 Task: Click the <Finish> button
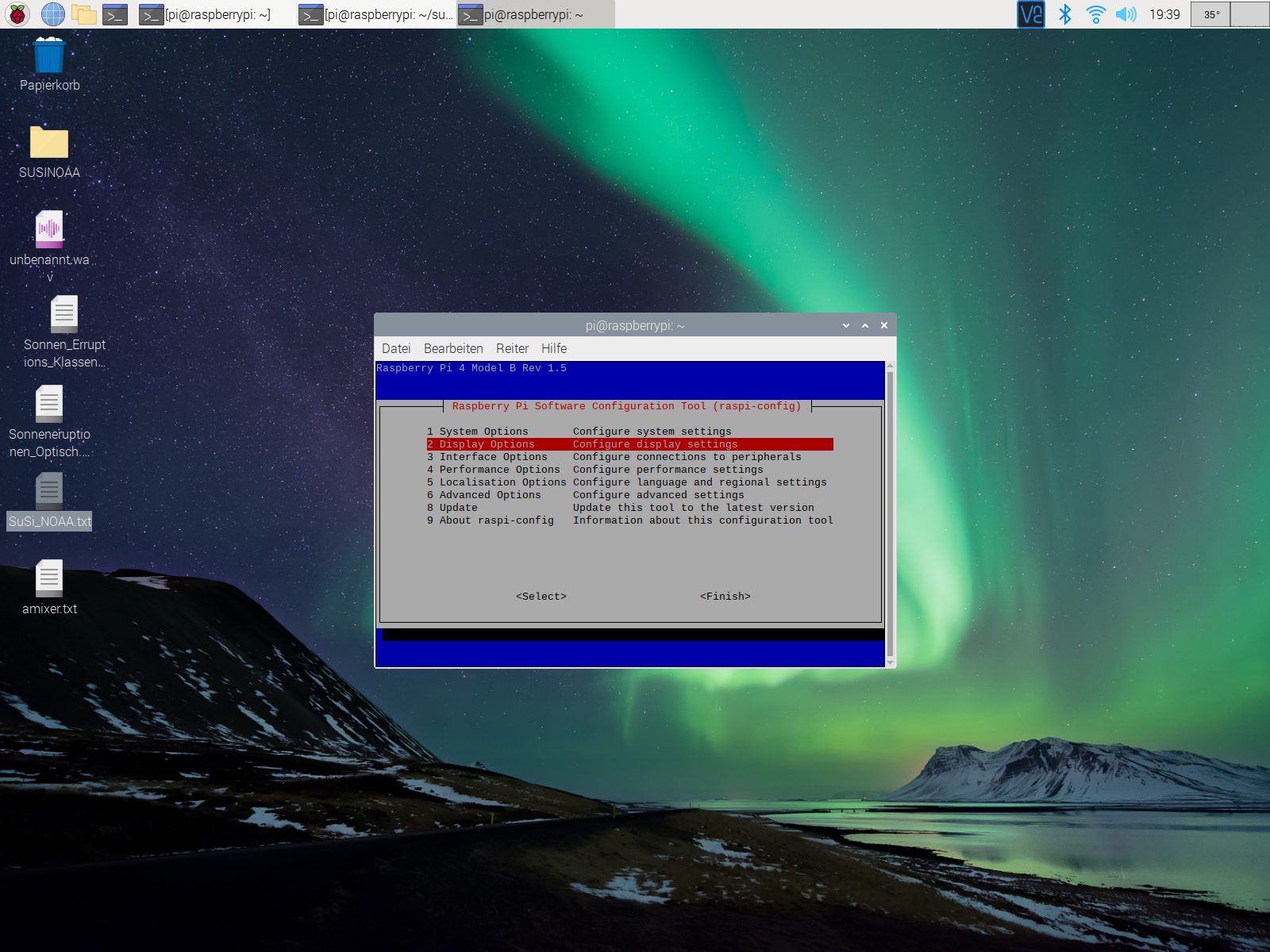(x=725, y=597)
